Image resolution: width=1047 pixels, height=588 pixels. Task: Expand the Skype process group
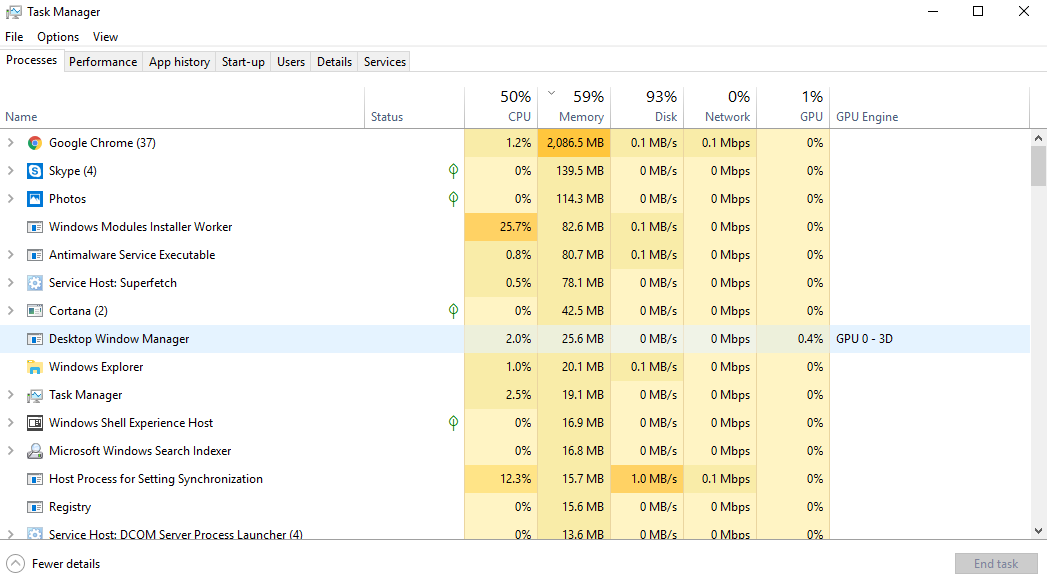point(11,171)
